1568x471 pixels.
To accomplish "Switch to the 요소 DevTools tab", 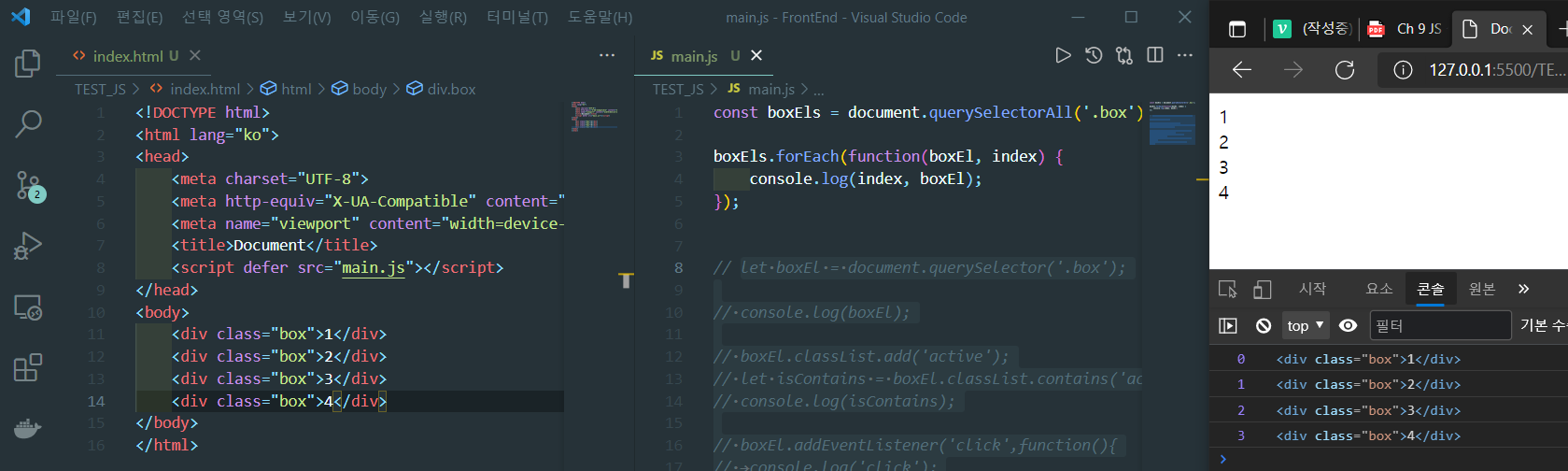I will (x=1379, y=289).
